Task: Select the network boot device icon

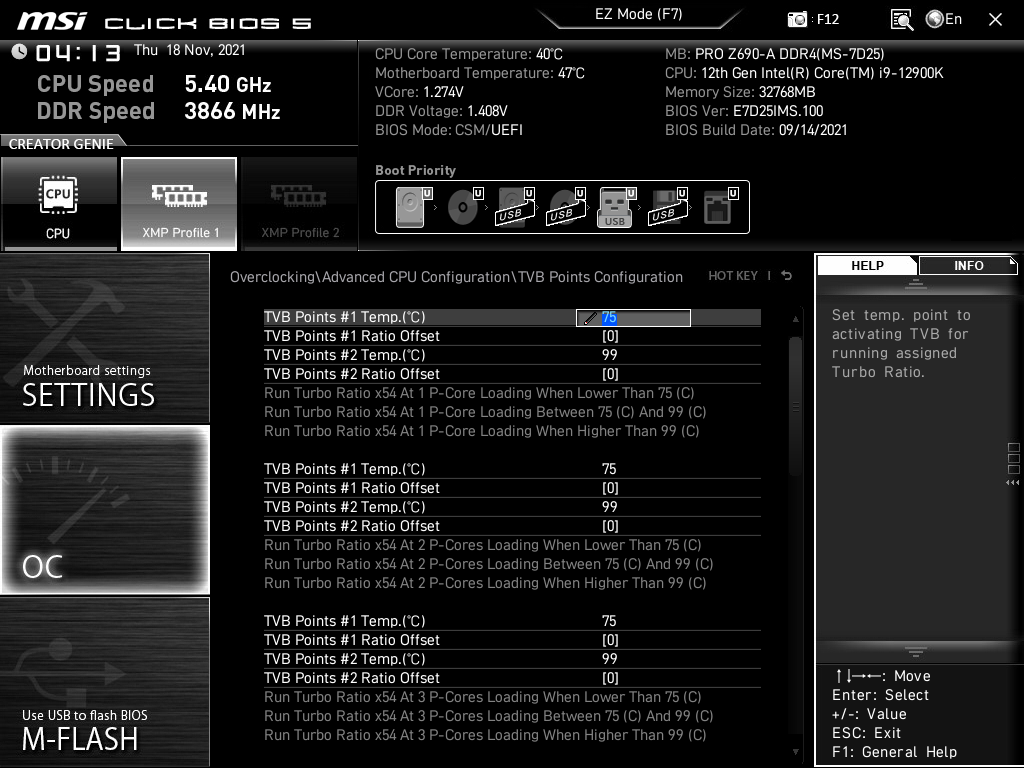Action: point(720,207)
